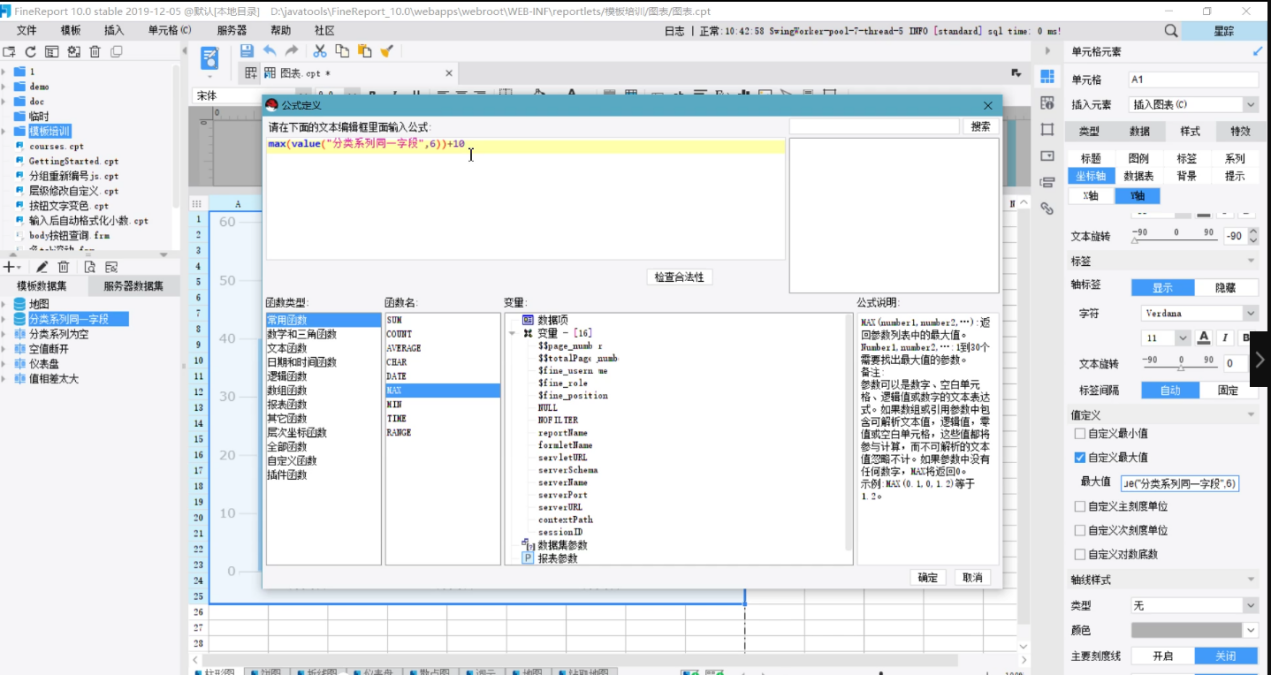This screenshot has width=1271, height=675.
Task: Open the 服务器 menu
Action: pos(231,31)
